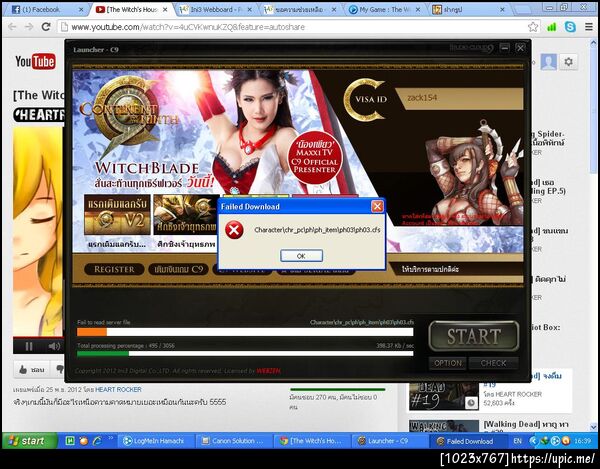
Task: Open Walking Dead #19 video thumbnail
Action: (443, 396)
